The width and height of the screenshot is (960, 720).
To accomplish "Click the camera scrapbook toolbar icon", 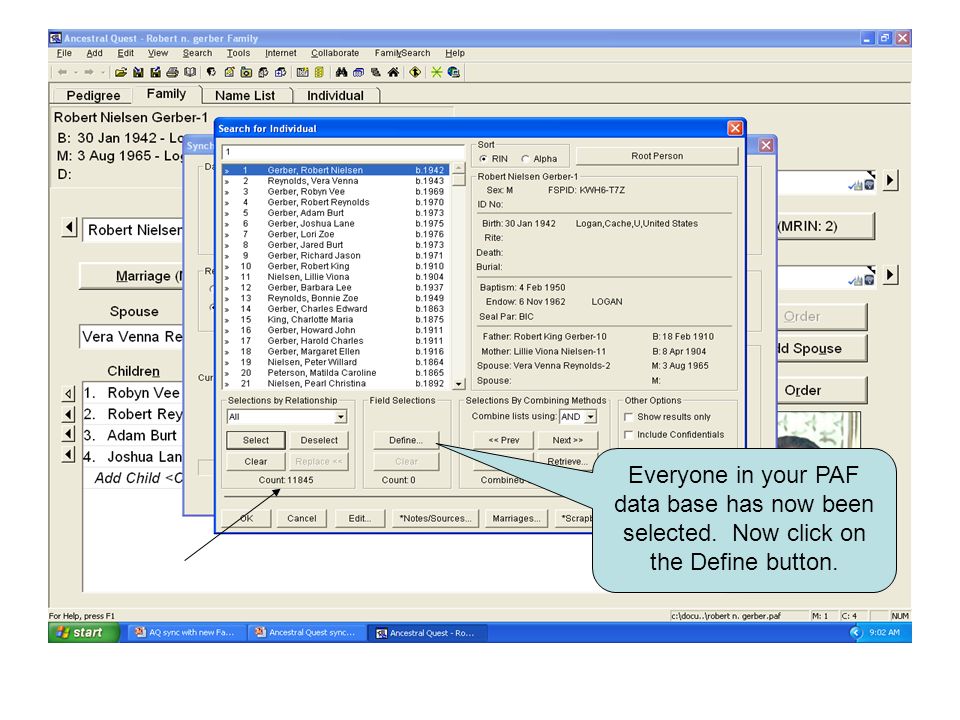I will pyautogui.click(x=246, y=72).
